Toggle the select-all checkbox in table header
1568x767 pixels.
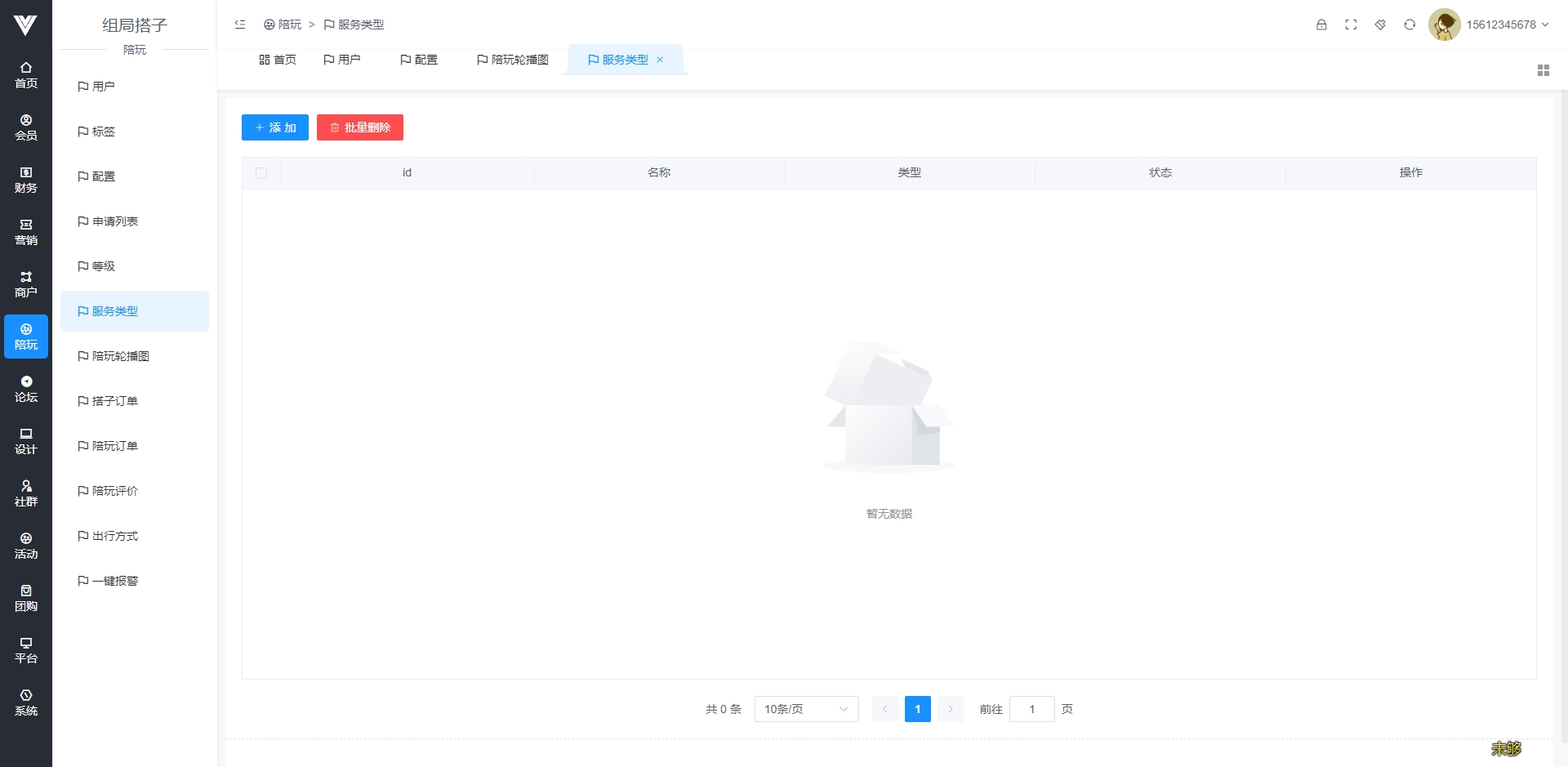(x=261, y=173)
